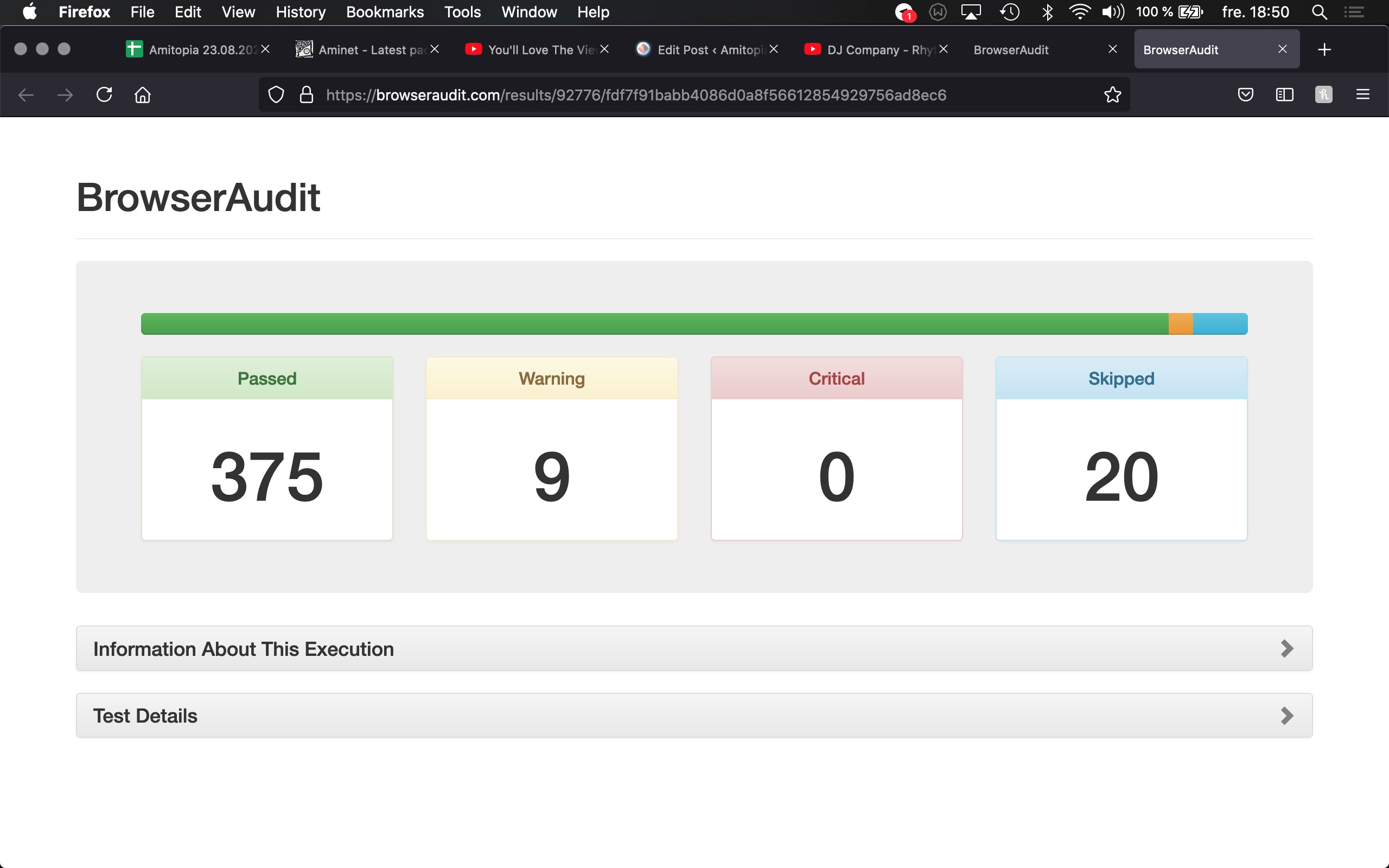Toggle the Firefox sidebar view
The image size is (1389, 868).
point(1284,95)
